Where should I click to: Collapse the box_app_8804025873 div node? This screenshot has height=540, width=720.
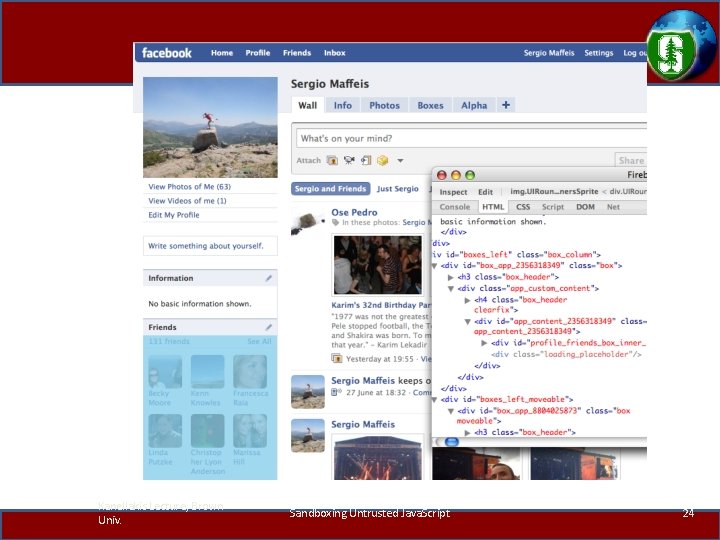[x=451, y=411]
